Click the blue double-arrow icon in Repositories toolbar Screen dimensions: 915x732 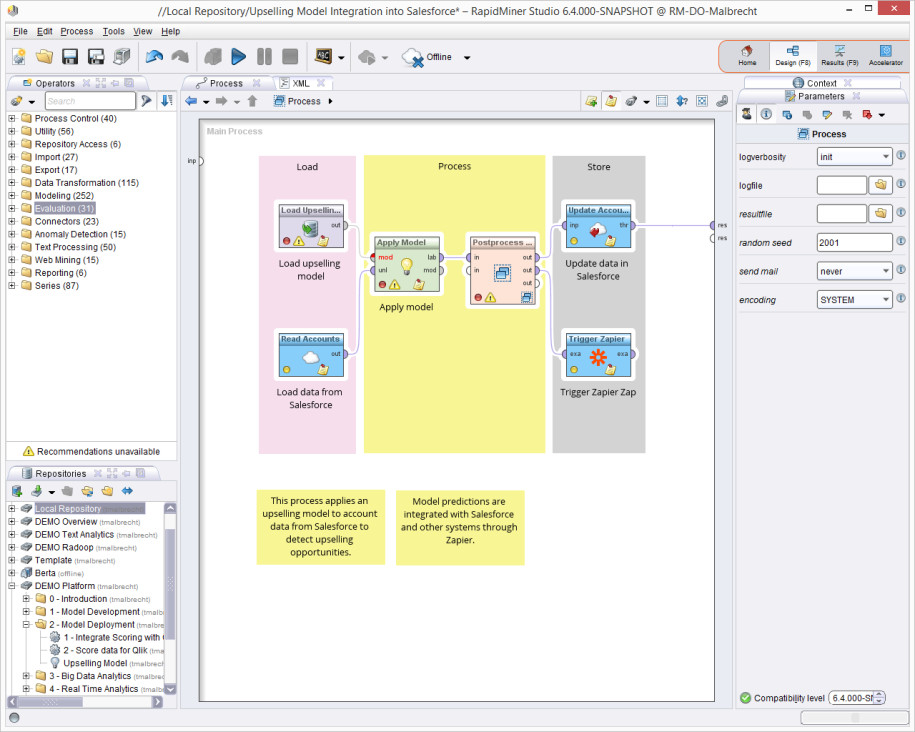(x=127, y=491)
